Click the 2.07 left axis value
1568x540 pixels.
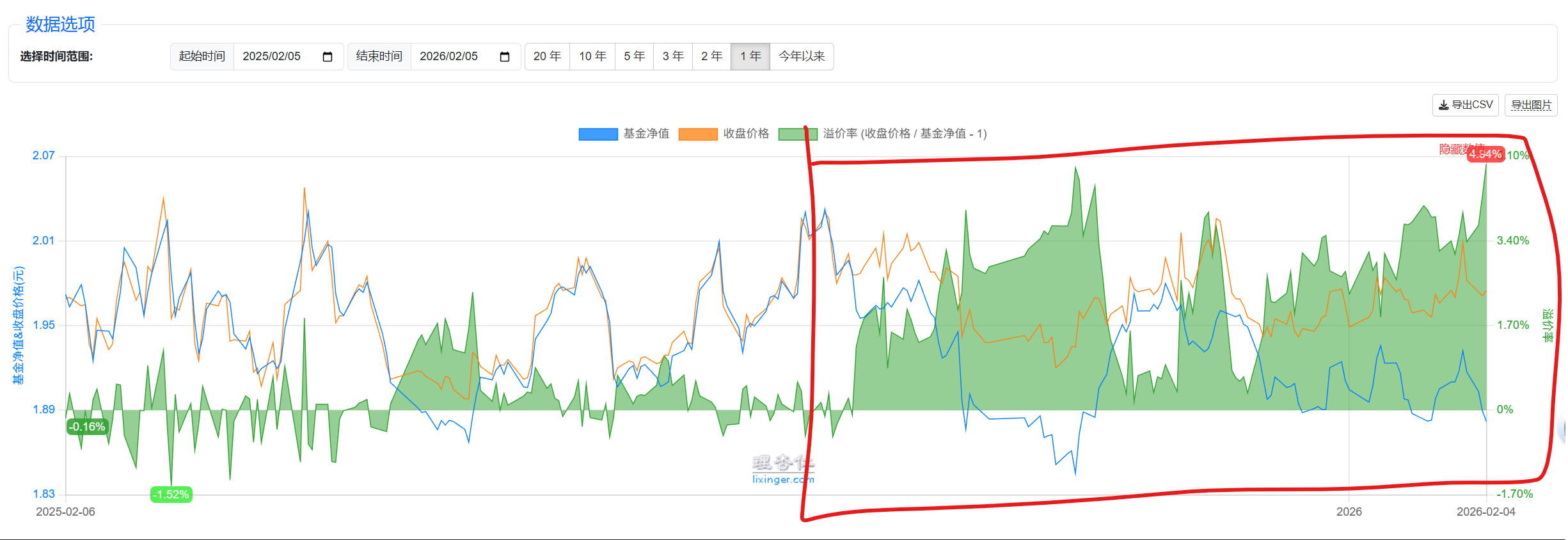click(x=44, y=155)
